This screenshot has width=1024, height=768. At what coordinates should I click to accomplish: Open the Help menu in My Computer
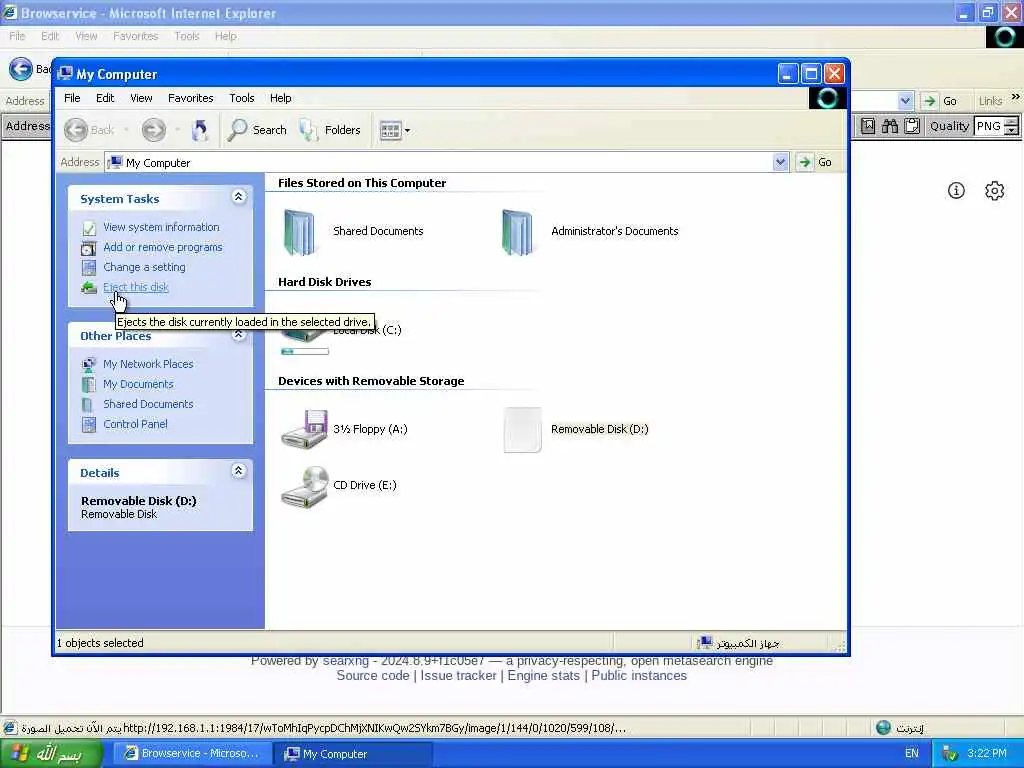pyautogui.click(x=281, y=98)
